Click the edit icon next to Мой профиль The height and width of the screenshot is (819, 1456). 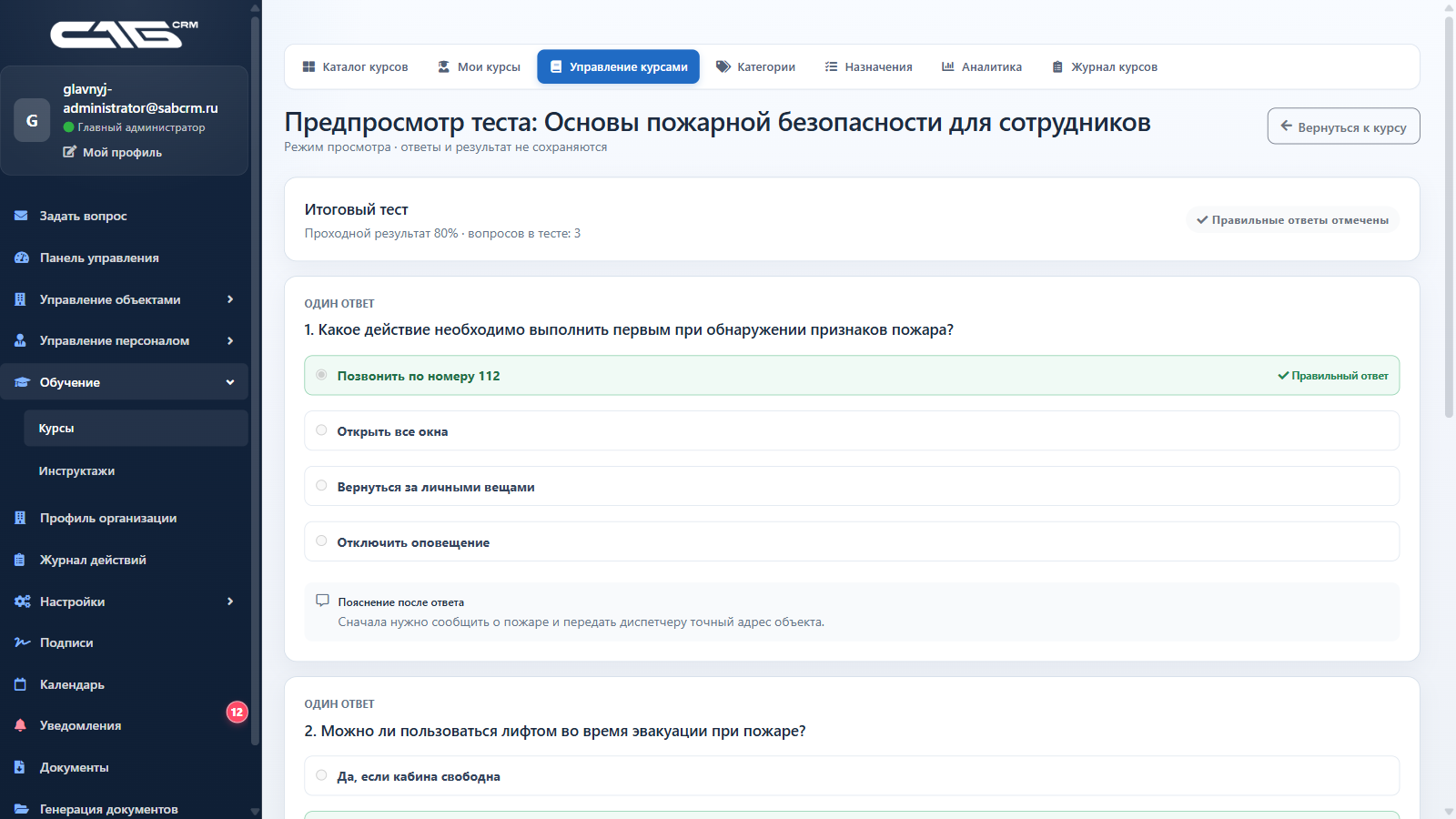pos(69,152)
